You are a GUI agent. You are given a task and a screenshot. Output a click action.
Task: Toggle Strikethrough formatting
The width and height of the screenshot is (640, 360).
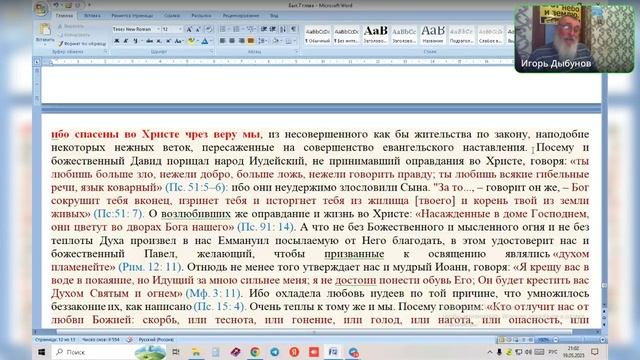[x=149, y=41]
